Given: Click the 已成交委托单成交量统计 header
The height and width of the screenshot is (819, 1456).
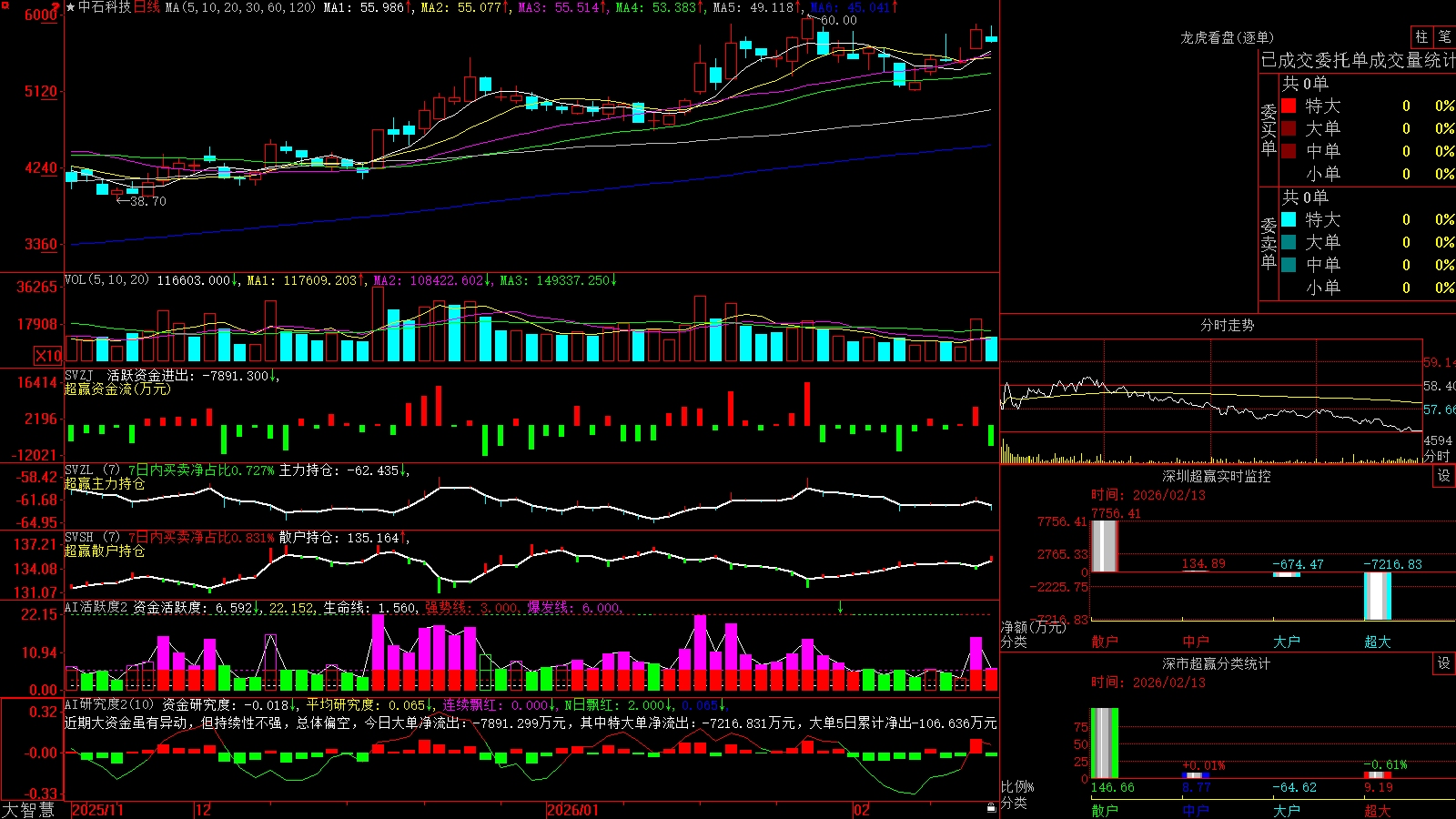Looking at the screenshot, I should (x=1358, y=60).
